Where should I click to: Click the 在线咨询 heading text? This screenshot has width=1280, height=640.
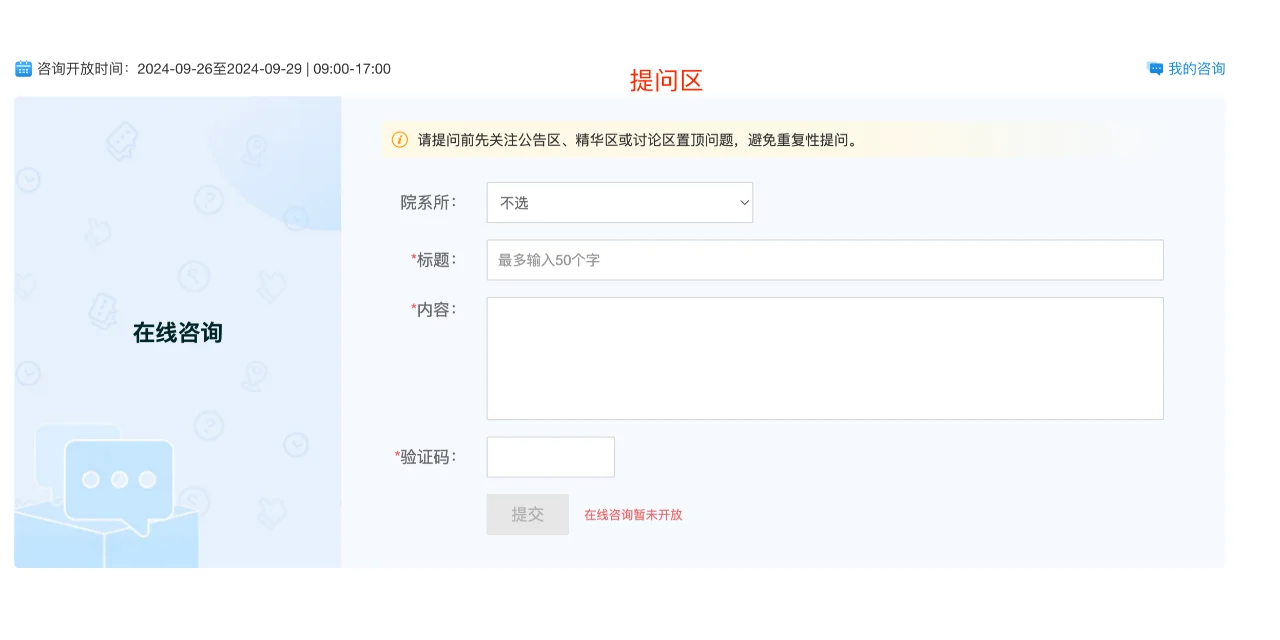(177, 332)
